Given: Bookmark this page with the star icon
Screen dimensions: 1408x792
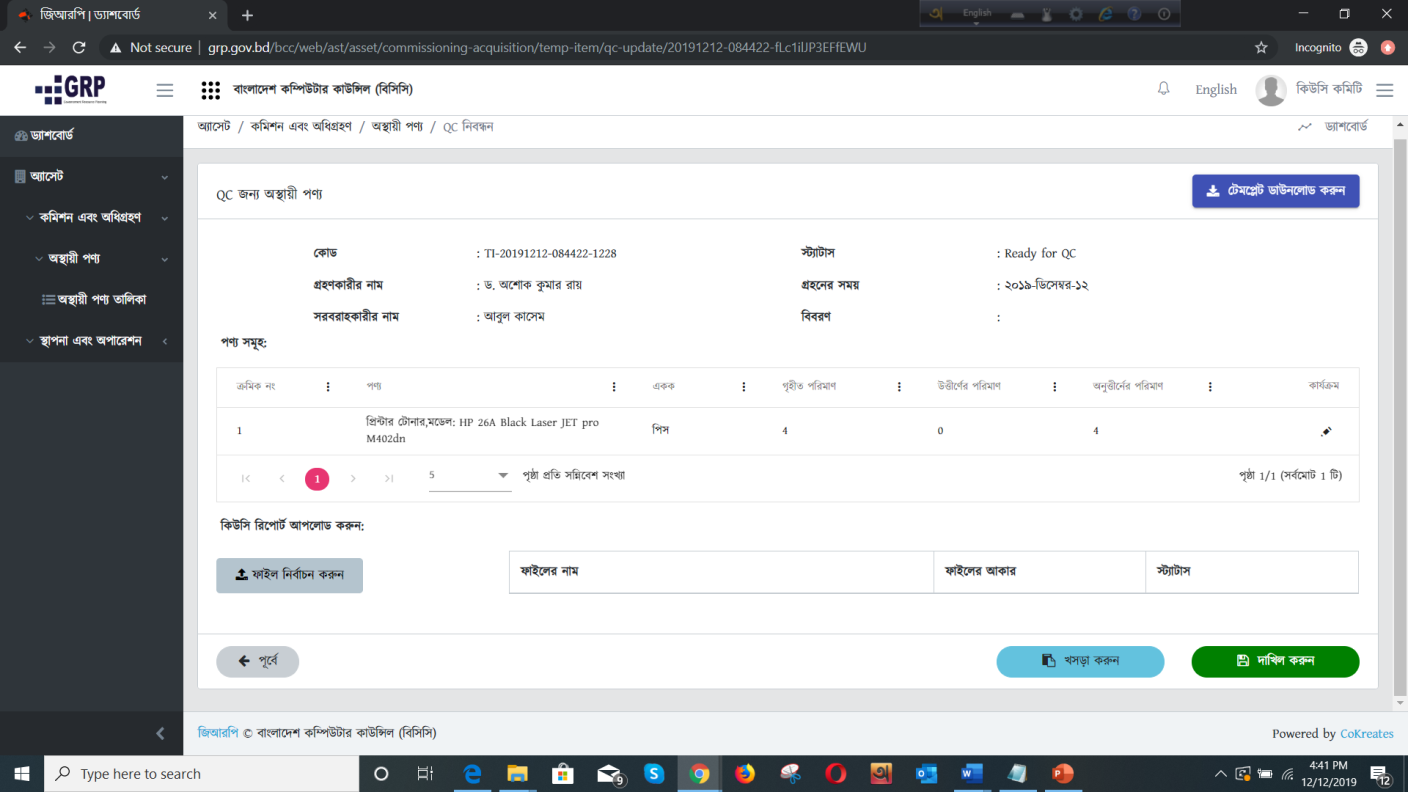Looking at the screenshot, I should click(1261, 47).
